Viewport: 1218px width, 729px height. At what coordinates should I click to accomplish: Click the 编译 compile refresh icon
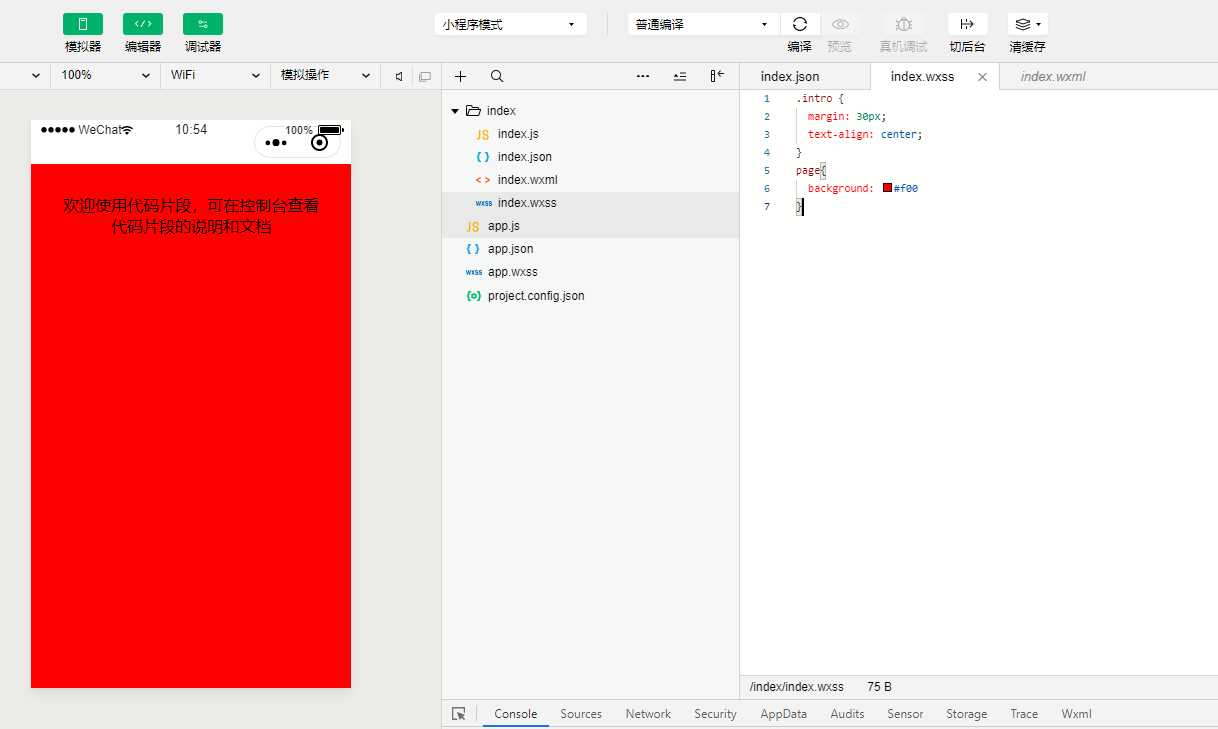click(x=800, y=24)
